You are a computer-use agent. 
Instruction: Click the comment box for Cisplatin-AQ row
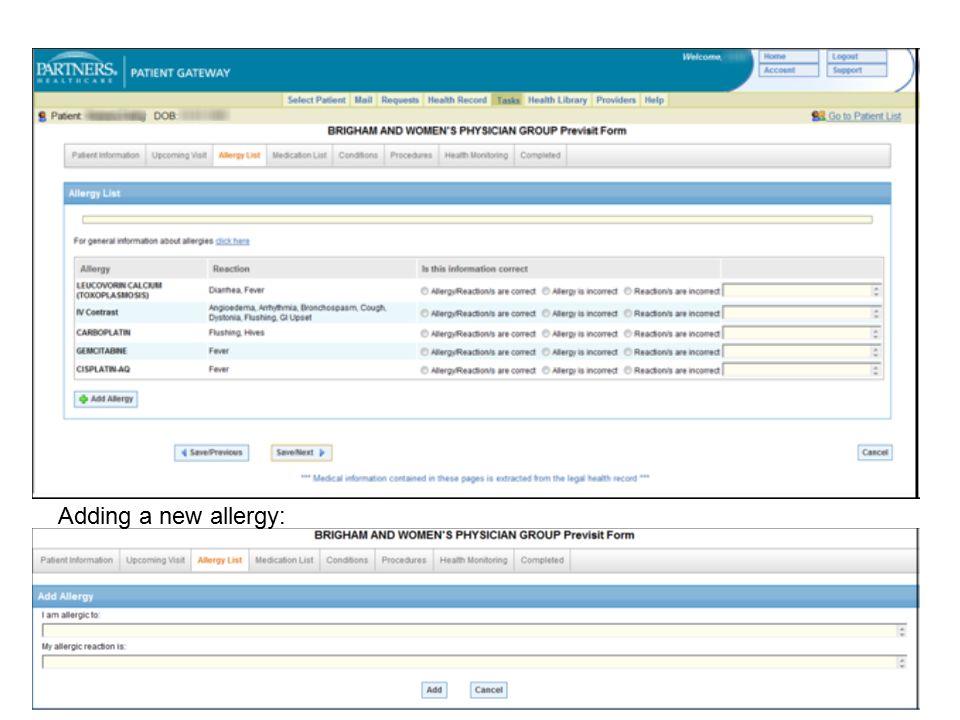click(x=802, y=370)
